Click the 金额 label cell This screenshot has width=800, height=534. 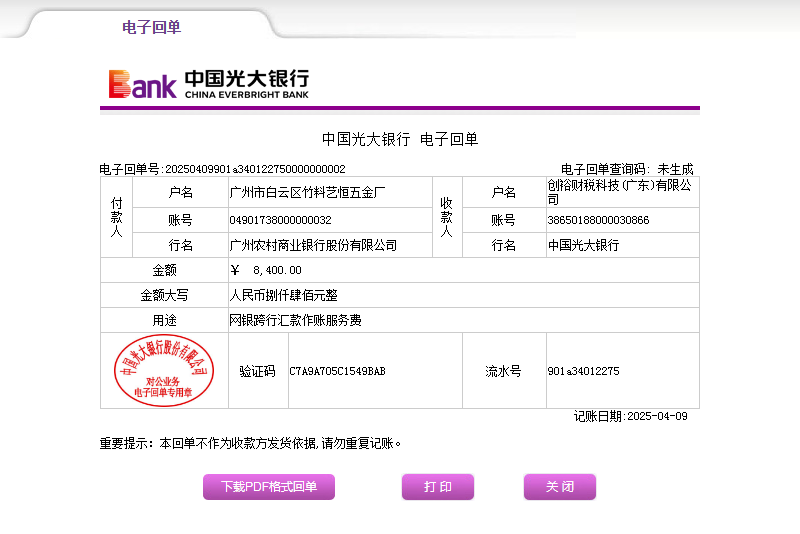pos(164,270)
